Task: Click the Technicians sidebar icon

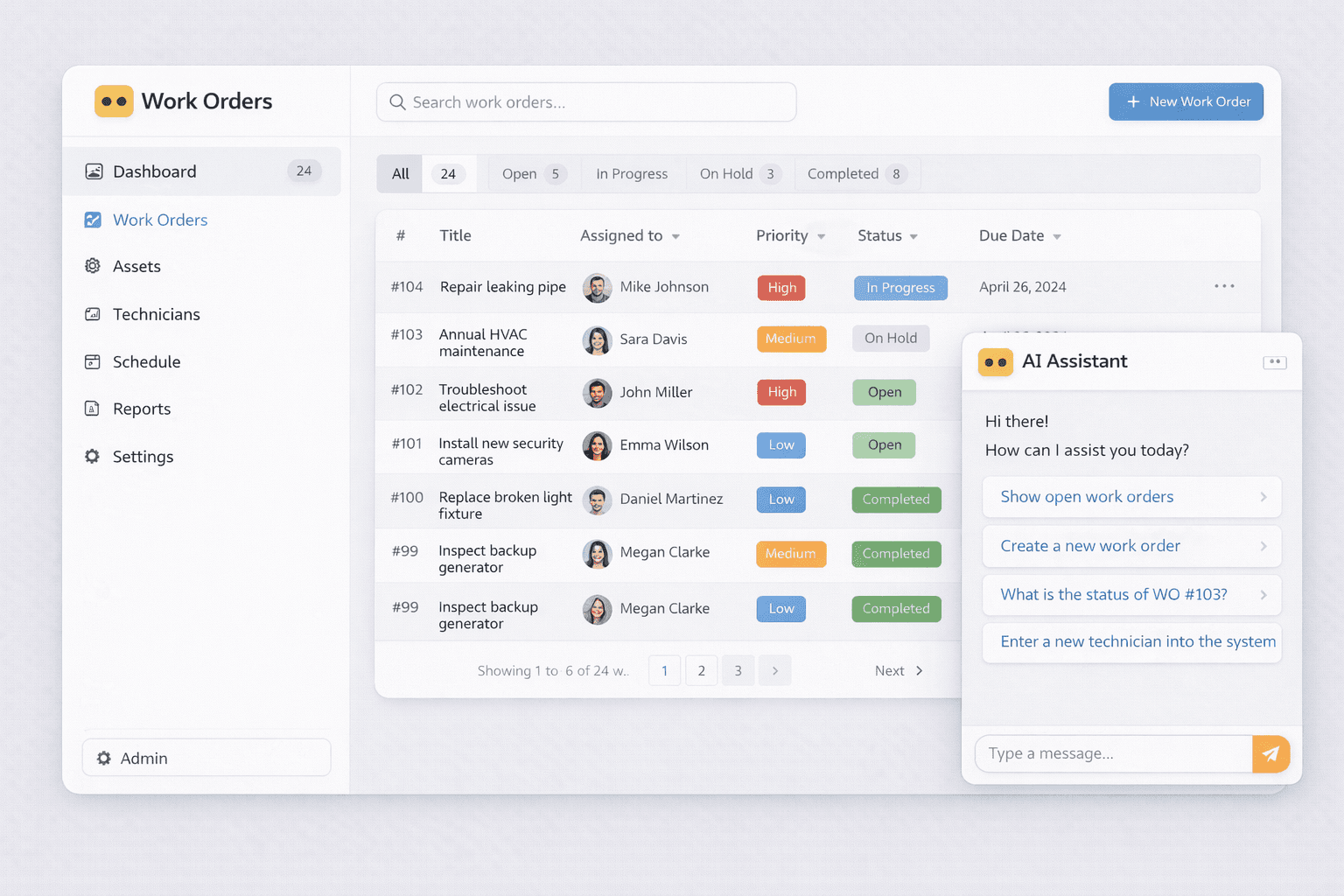Action: [x=94, y=314]
